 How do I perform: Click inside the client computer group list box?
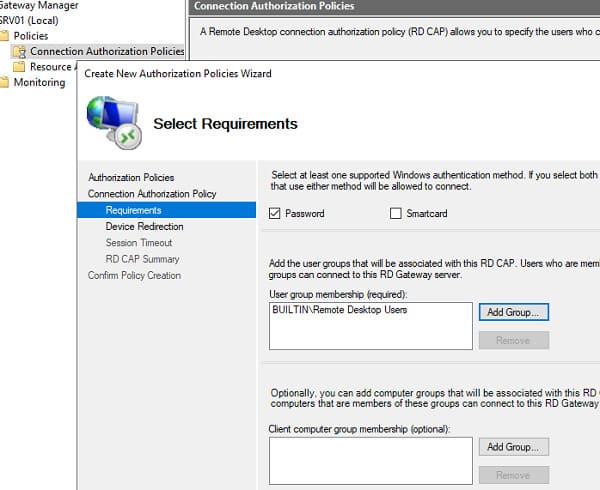click(x=370, y=461)
